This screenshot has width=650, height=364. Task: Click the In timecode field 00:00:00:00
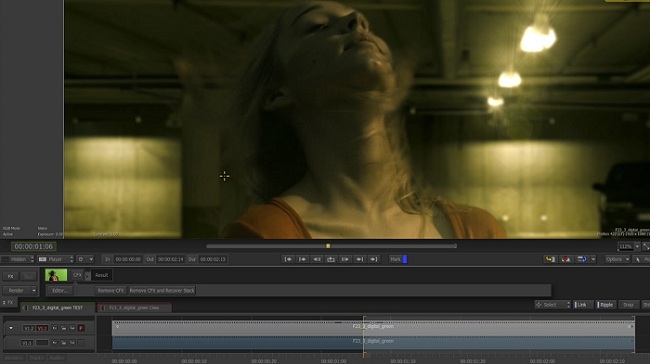click(128, 259)
